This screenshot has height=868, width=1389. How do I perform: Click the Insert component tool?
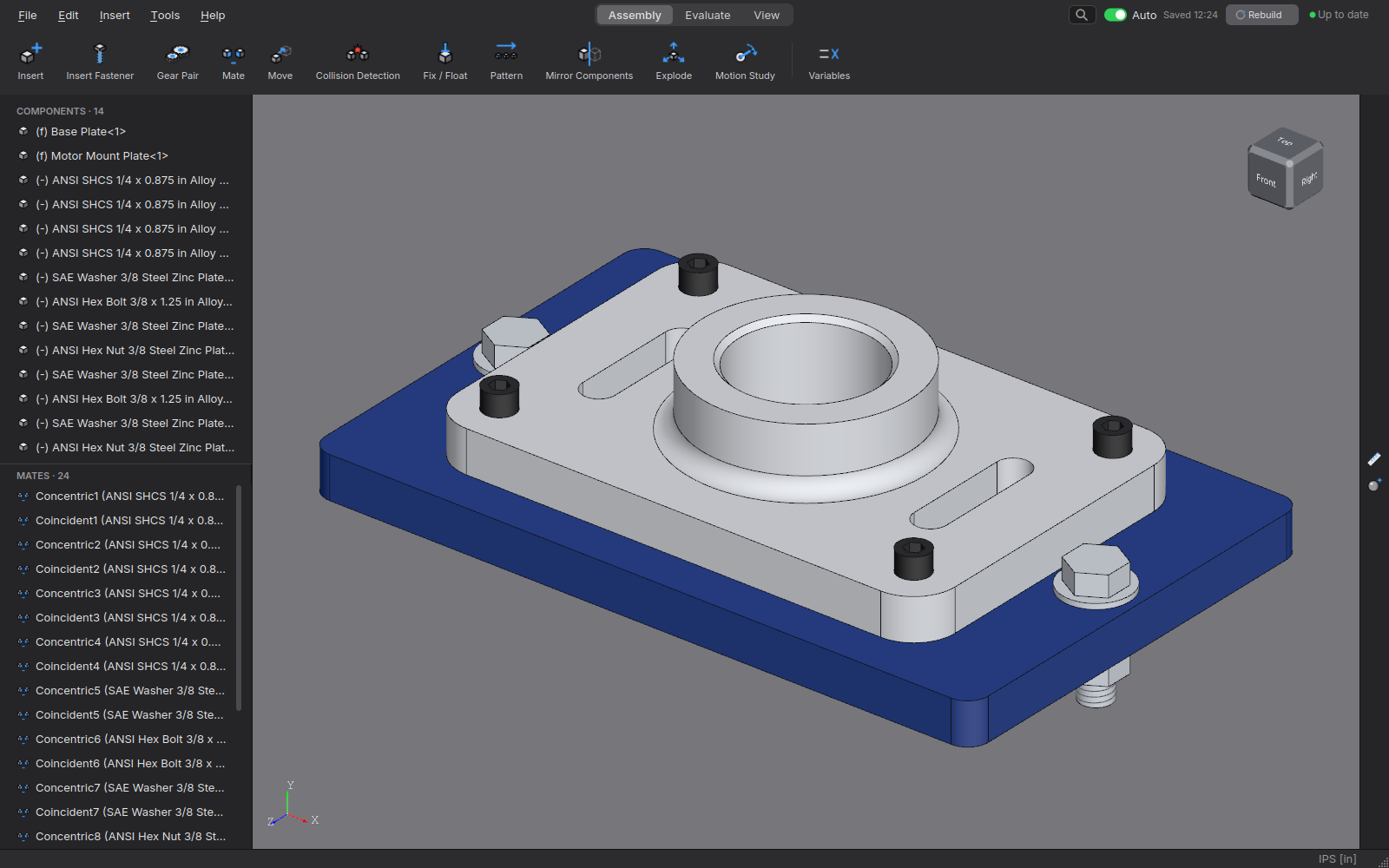(30, 62)
